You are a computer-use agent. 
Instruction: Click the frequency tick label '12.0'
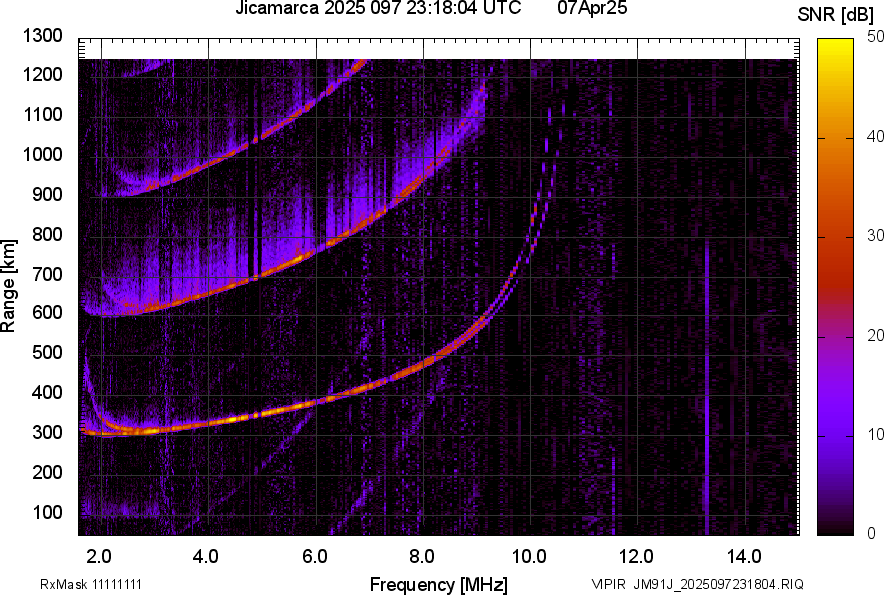(x=636, y=557)
